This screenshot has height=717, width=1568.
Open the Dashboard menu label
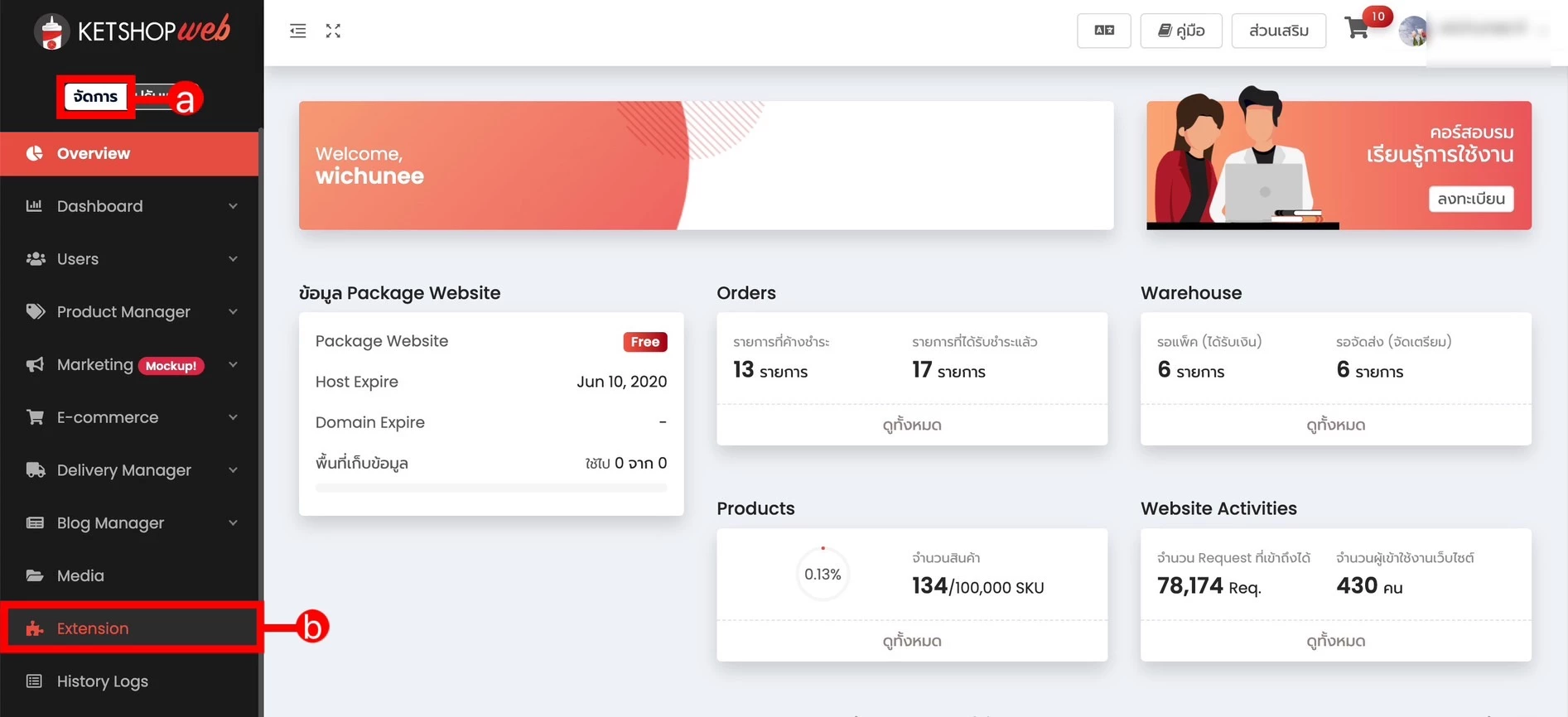pos(99,206)
